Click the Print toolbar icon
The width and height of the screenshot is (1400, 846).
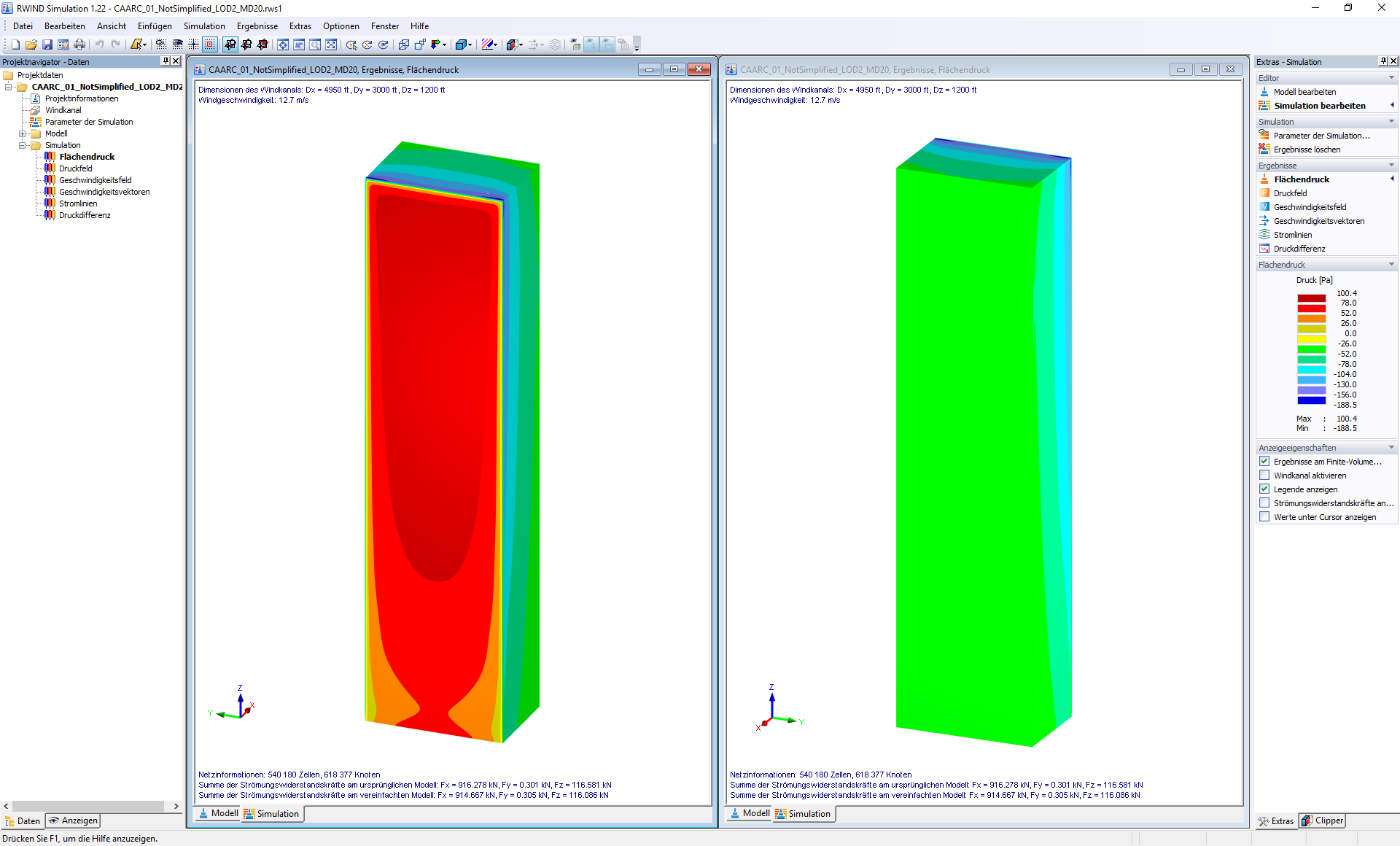pyautogui.click(x=79, y=44)
